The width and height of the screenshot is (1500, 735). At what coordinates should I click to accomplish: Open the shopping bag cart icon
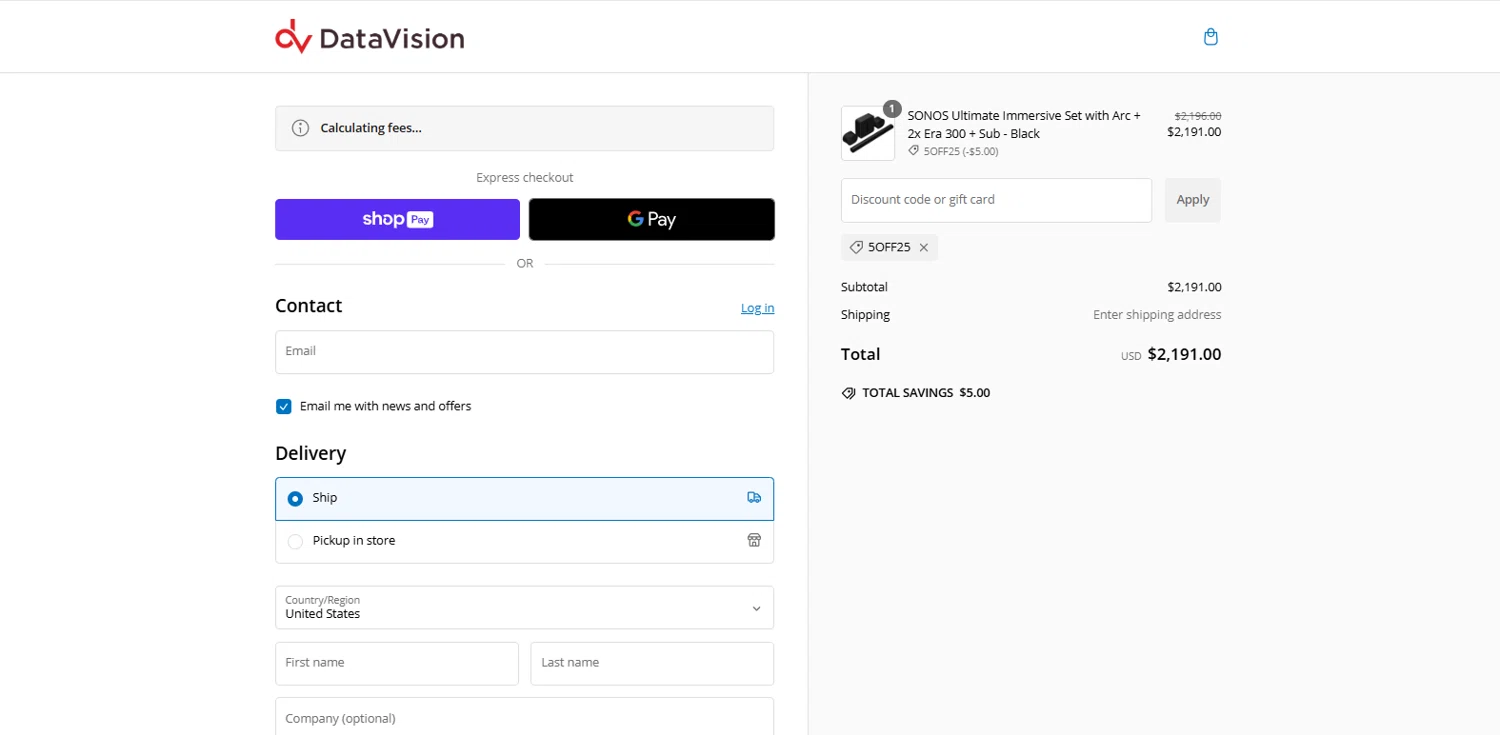[x=1211, y=37]
